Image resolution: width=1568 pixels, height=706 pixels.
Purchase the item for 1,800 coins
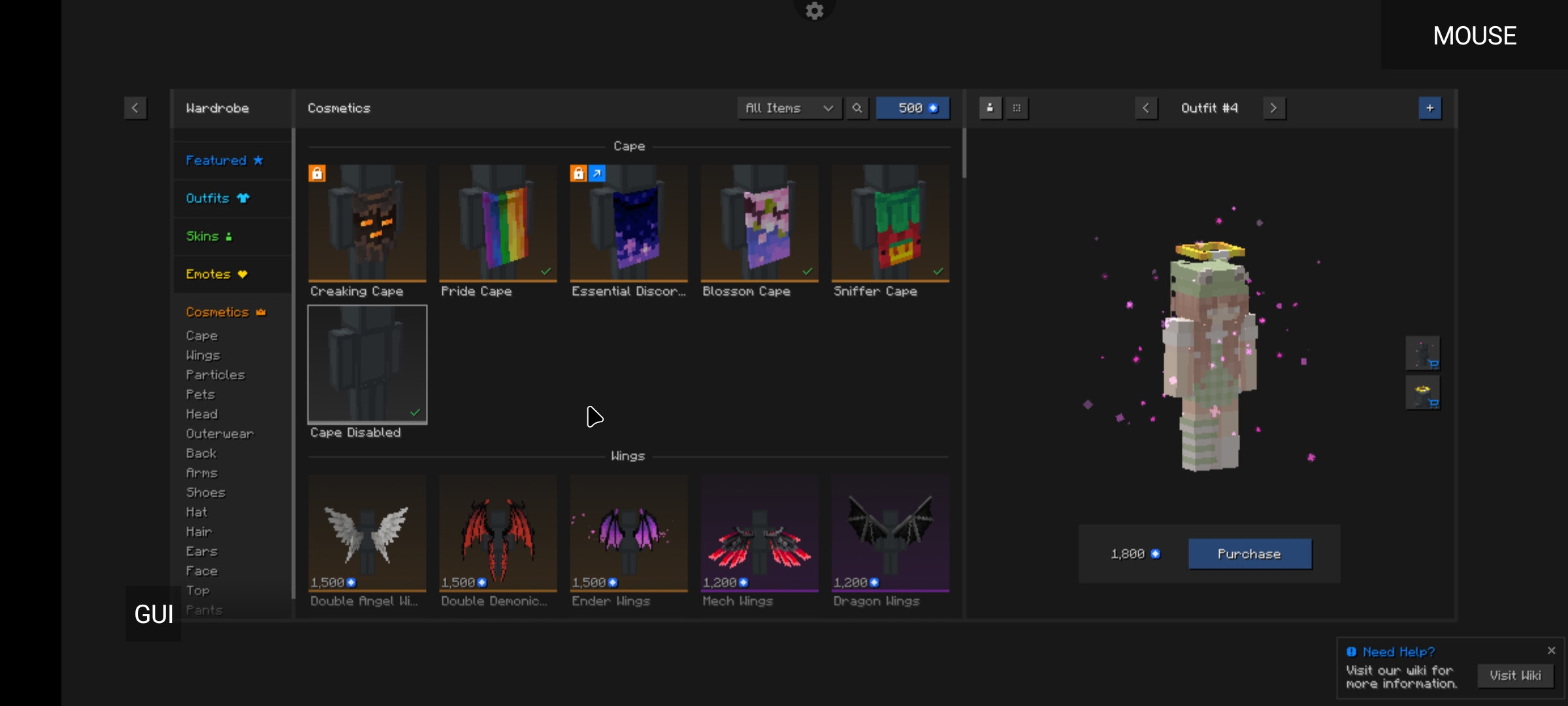pos(1249,554)
